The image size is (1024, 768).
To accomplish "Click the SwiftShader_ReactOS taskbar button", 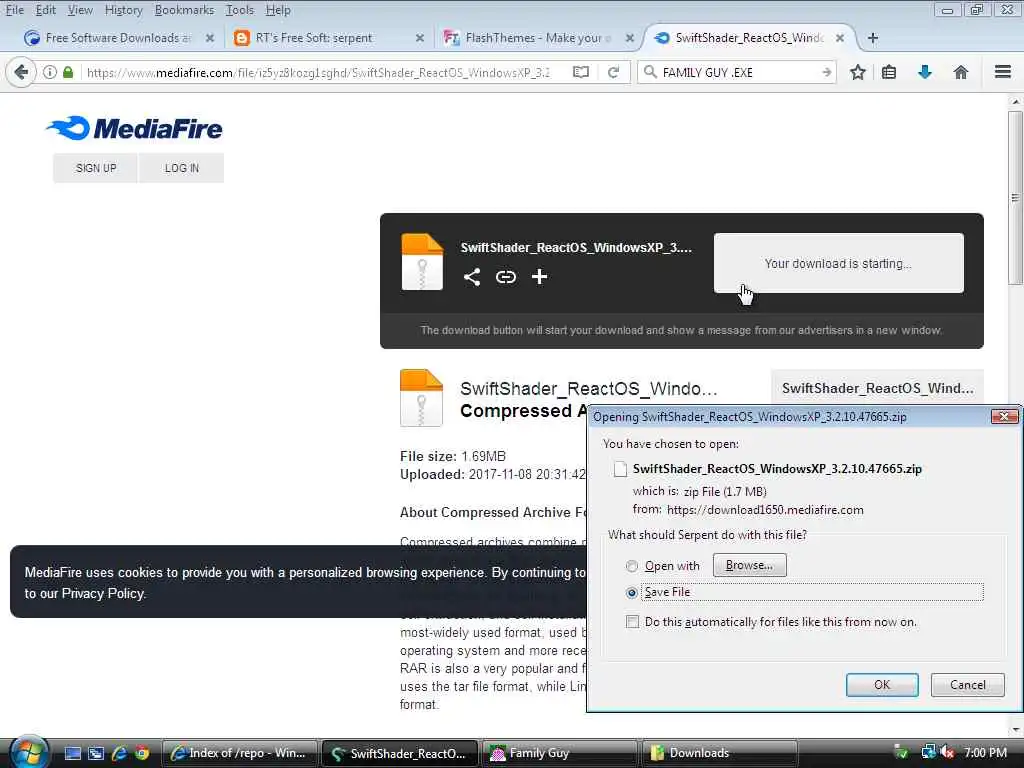I will (399, 753).
